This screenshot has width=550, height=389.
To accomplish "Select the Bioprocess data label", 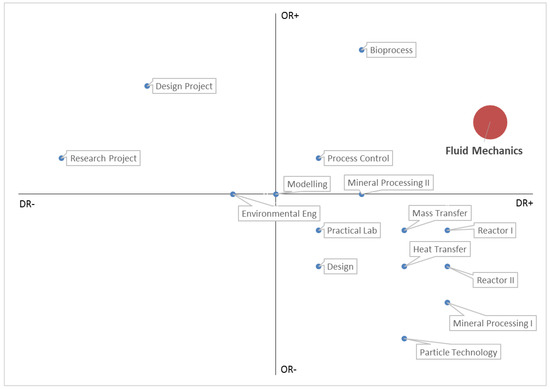I will 391,50.
